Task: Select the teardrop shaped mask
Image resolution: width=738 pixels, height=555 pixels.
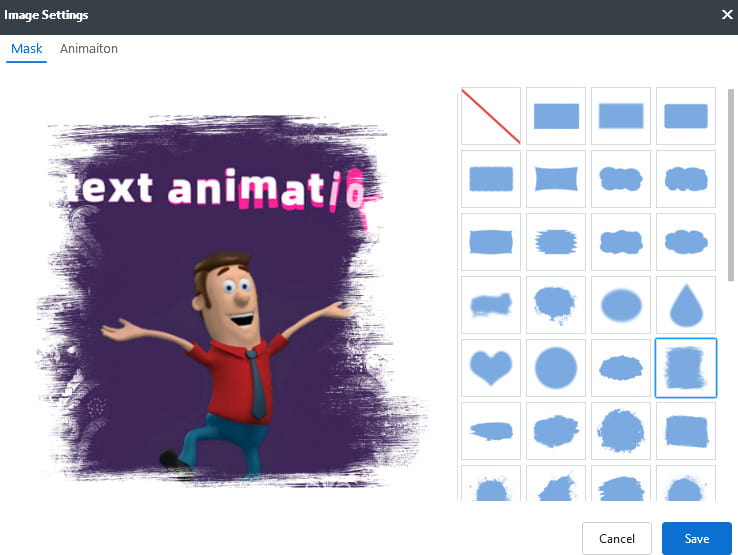Action: click(x=686, y=305)
